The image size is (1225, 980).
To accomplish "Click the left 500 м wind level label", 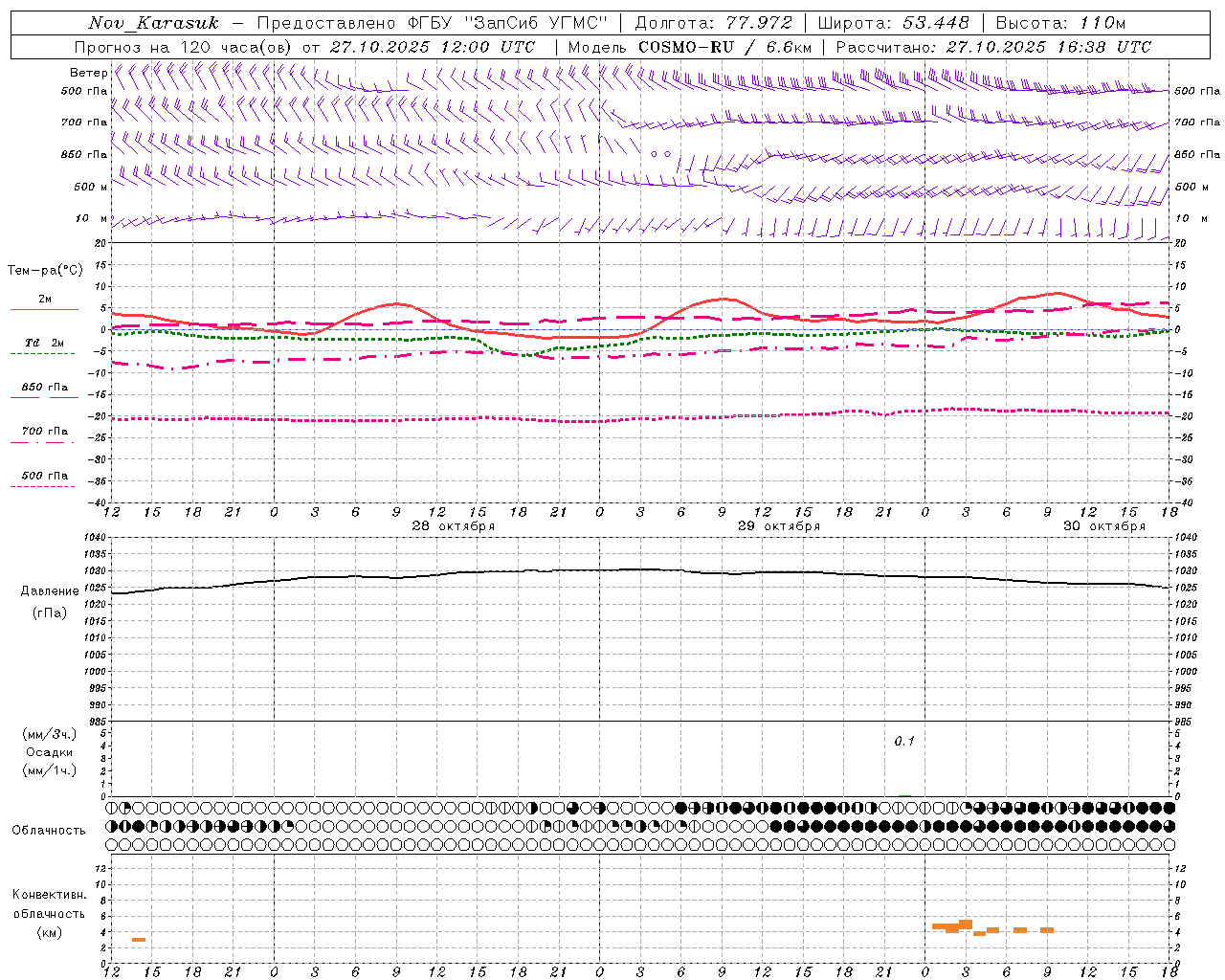I will click(x=91, y=187).
